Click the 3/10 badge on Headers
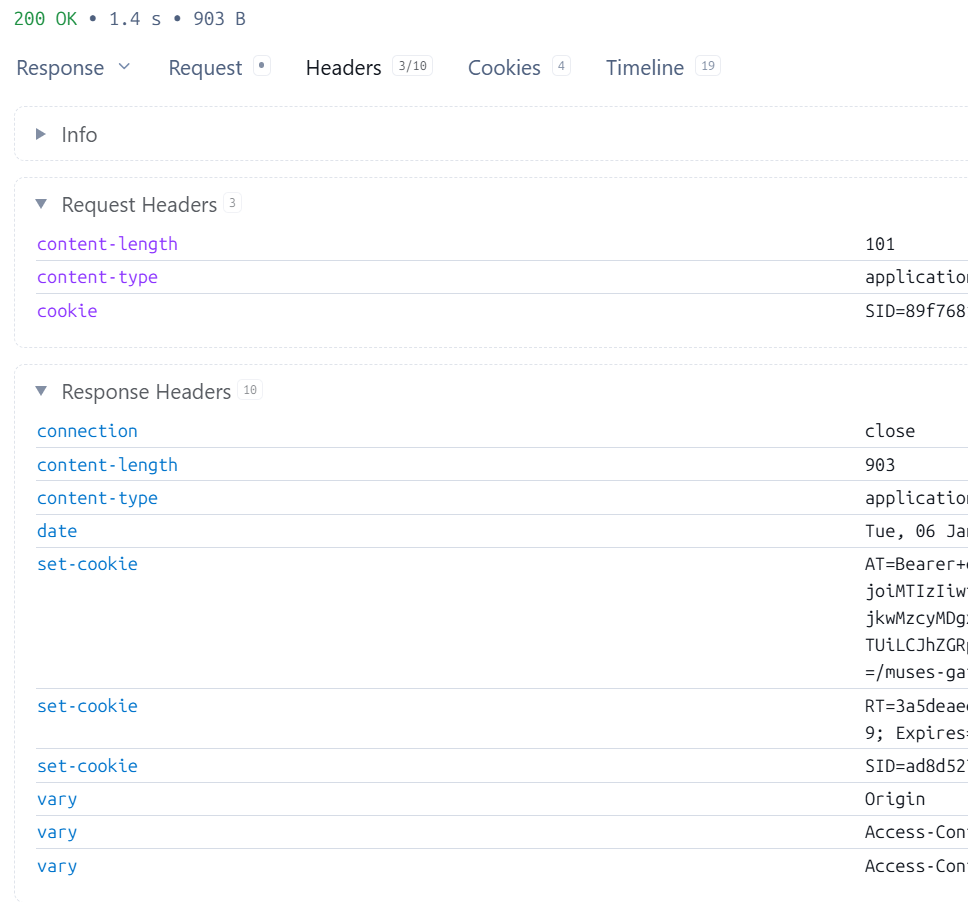The width and height of the screenshot is (968, 902). 412,67
